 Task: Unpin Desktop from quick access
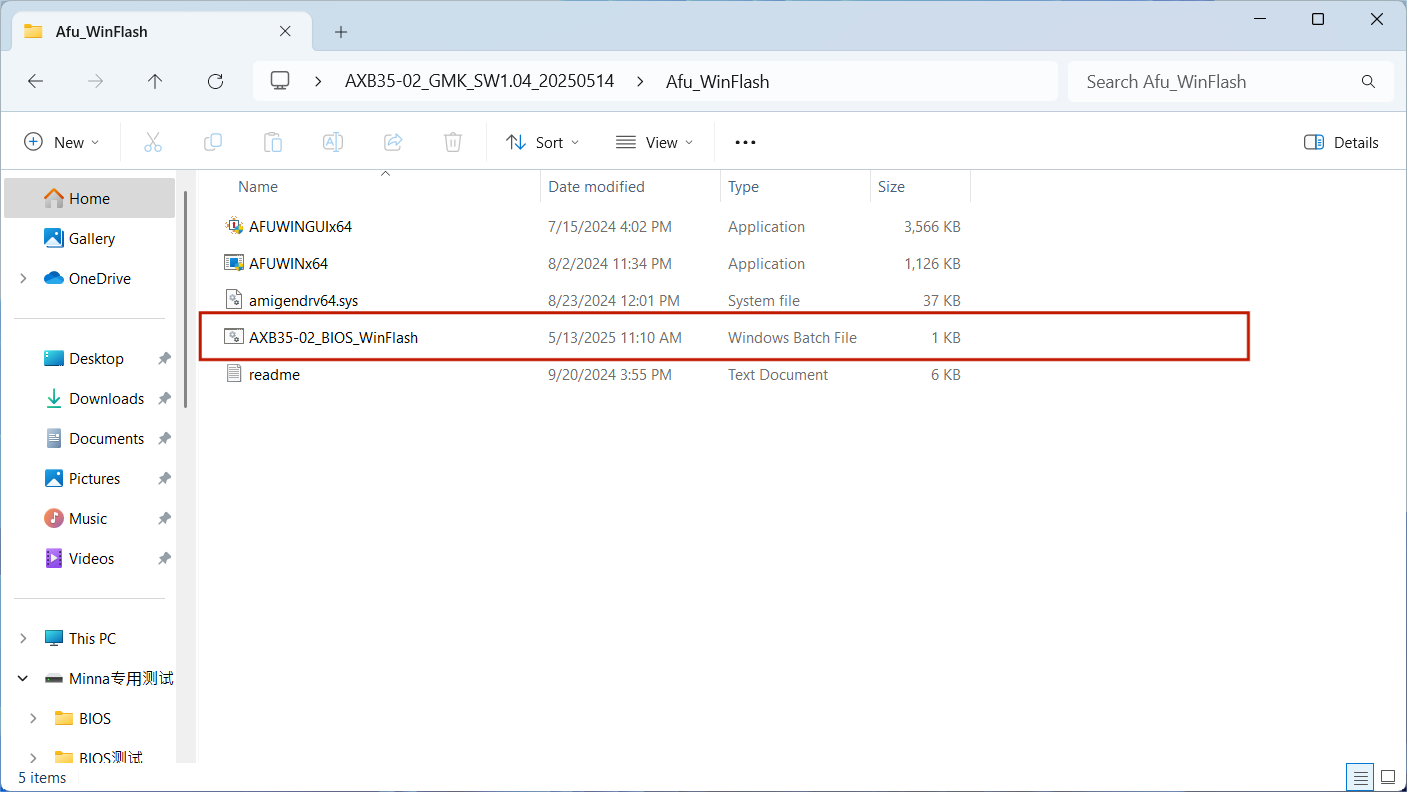tap(164, 359)
